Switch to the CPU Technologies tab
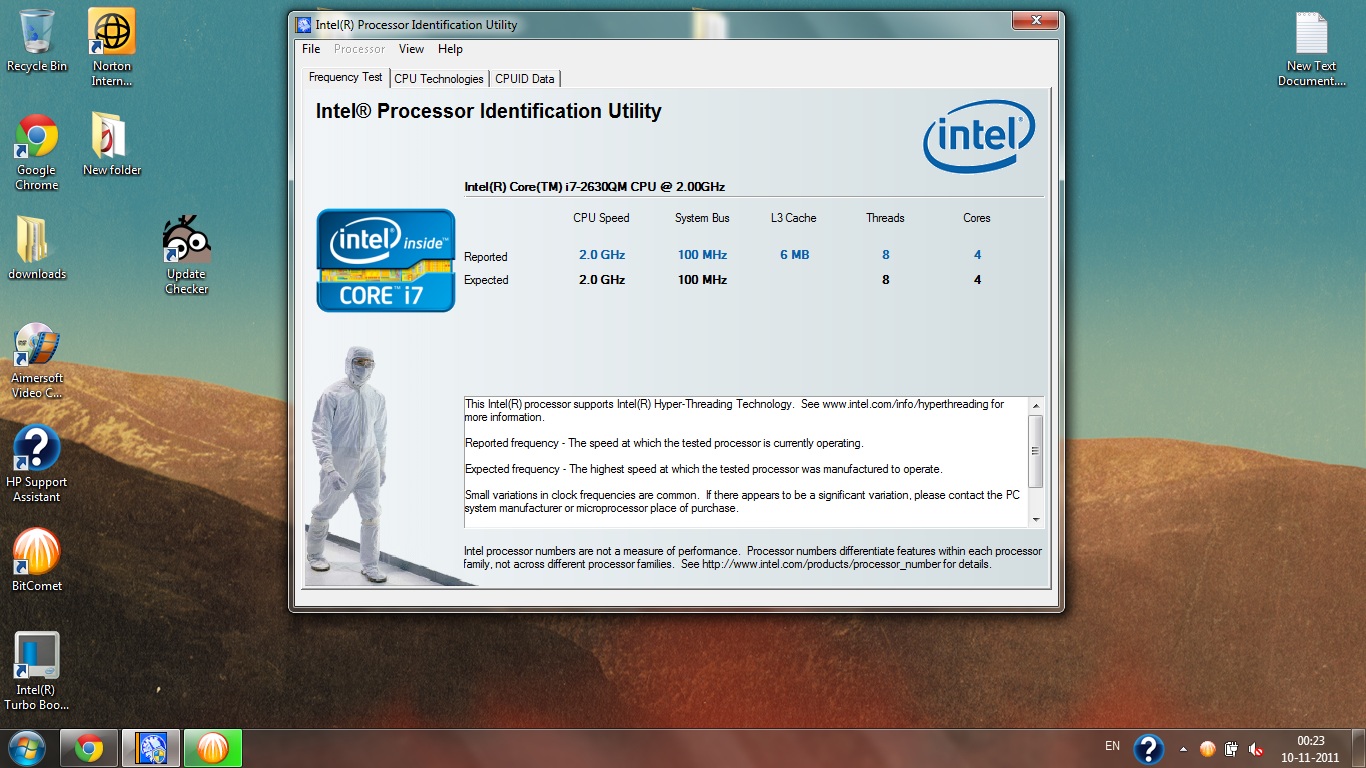Viewport: 1366px width, 768px height. coord(439,79)
